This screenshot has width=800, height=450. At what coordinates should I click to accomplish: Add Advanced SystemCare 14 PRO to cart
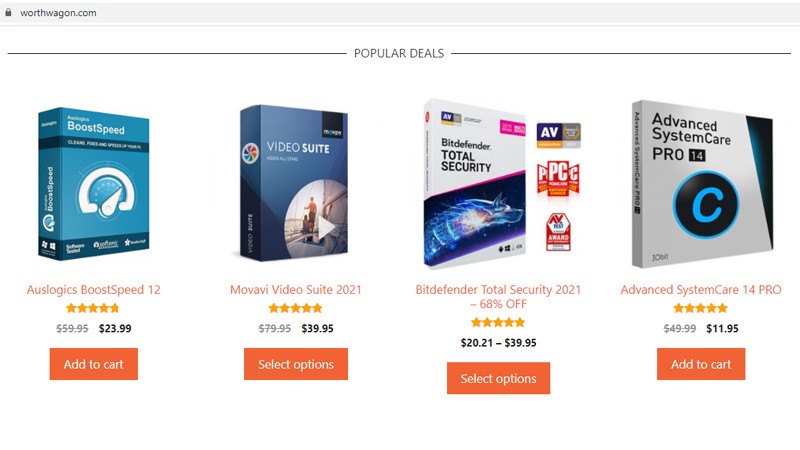[x=701, y=364]
